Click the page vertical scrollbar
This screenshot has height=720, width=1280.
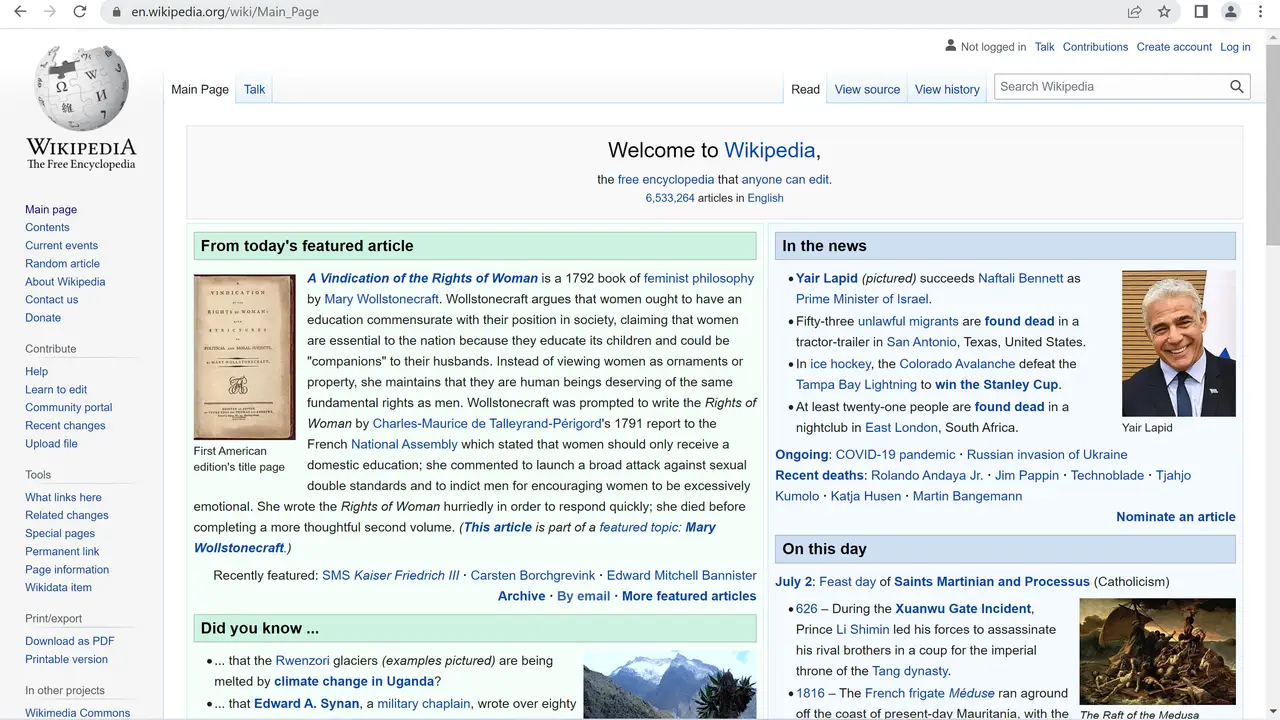1272,374
